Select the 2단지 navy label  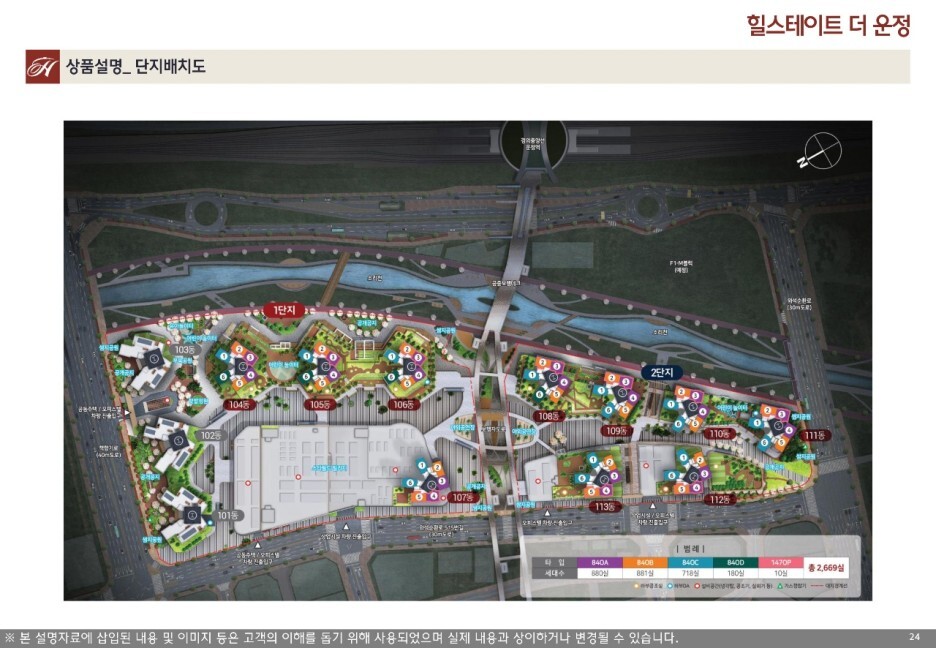pyautogui.click(x=661, y=372)
